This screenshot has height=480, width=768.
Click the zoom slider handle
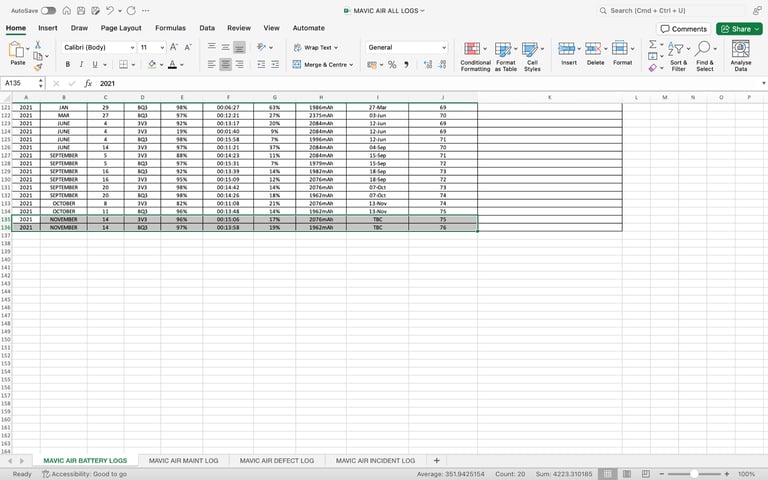tap(694, 474)
